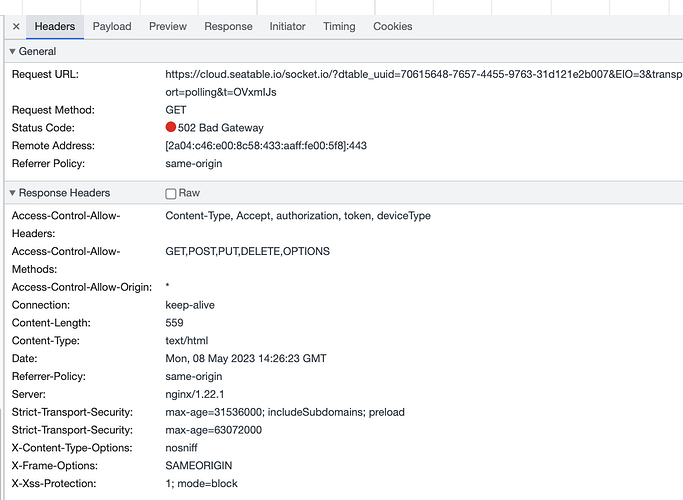Select the Date header value
Viewport: 683px width, 500px height.
[x=246, y=358]
